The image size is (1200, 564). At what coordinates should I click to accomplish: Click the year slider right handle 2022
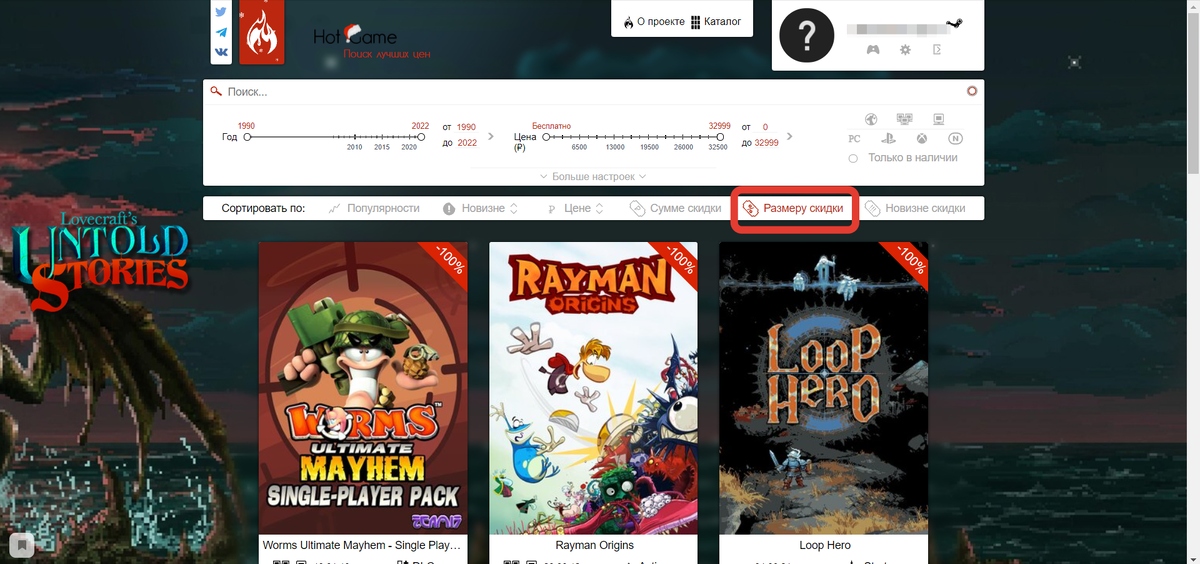[421, 137]
